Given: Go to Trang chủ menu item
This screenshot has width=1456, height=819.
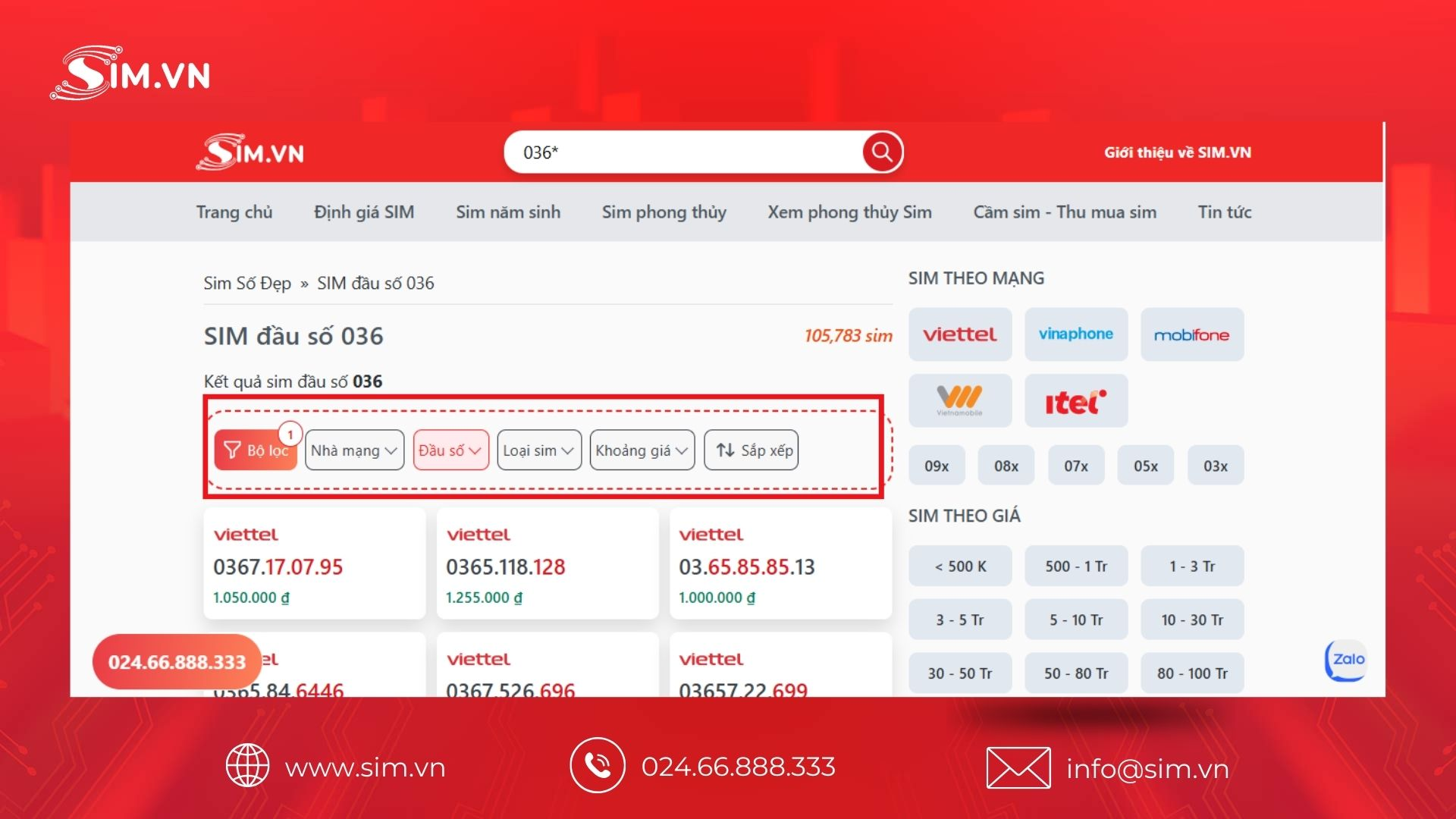Looking at the screenshot, I should [234, 212].
